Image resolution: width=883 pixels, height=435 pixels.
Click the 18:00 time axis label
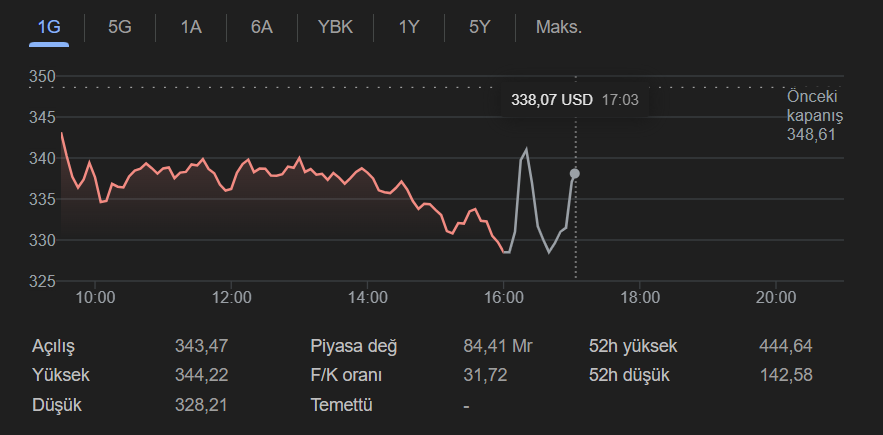click(640, 297)
